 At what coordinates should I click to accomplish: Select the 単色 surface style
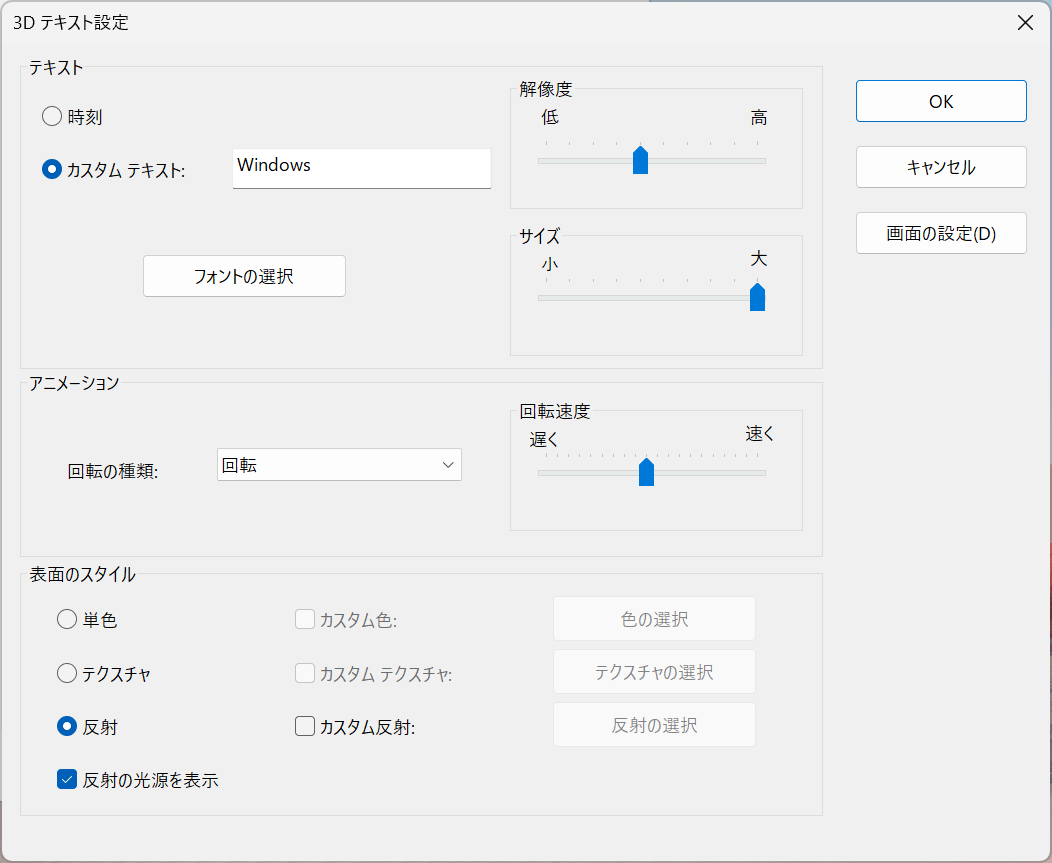pyautogui.click(x=67, y=620)
